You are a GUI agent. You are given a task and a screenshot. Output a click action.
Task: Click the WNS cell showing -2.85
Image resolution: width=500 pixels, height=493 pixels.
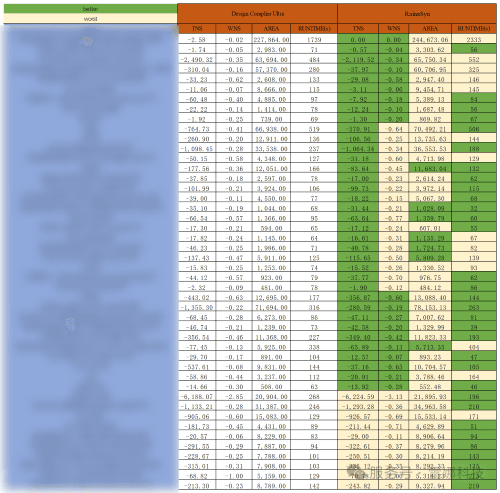tap(234, 397)
